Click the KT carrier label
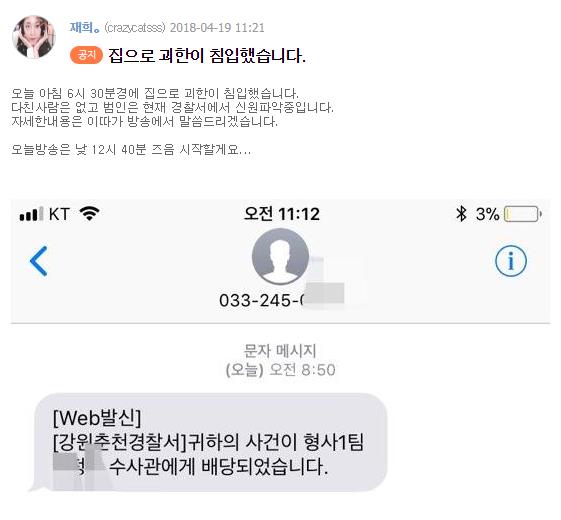This screenshot has height=520, width=561. pos(59,214)
